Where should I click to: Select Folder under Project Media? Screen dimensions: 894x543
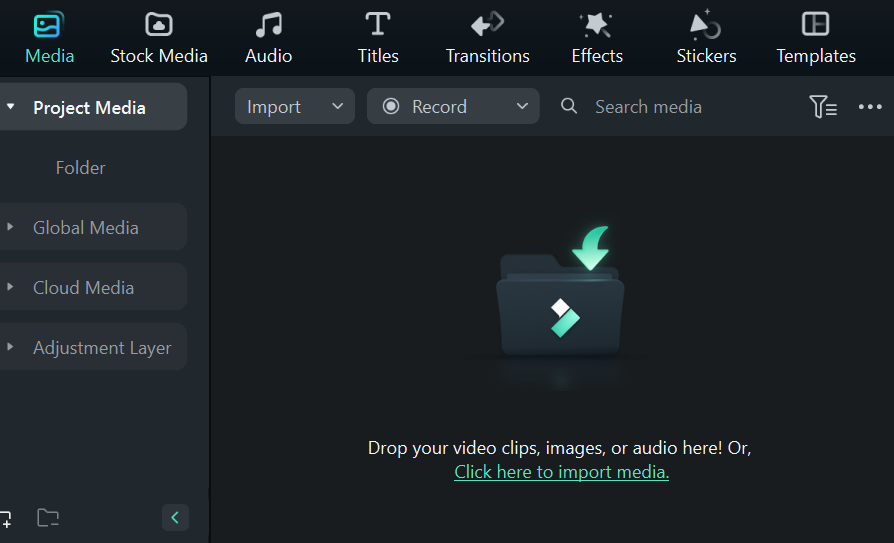[80, 168]
